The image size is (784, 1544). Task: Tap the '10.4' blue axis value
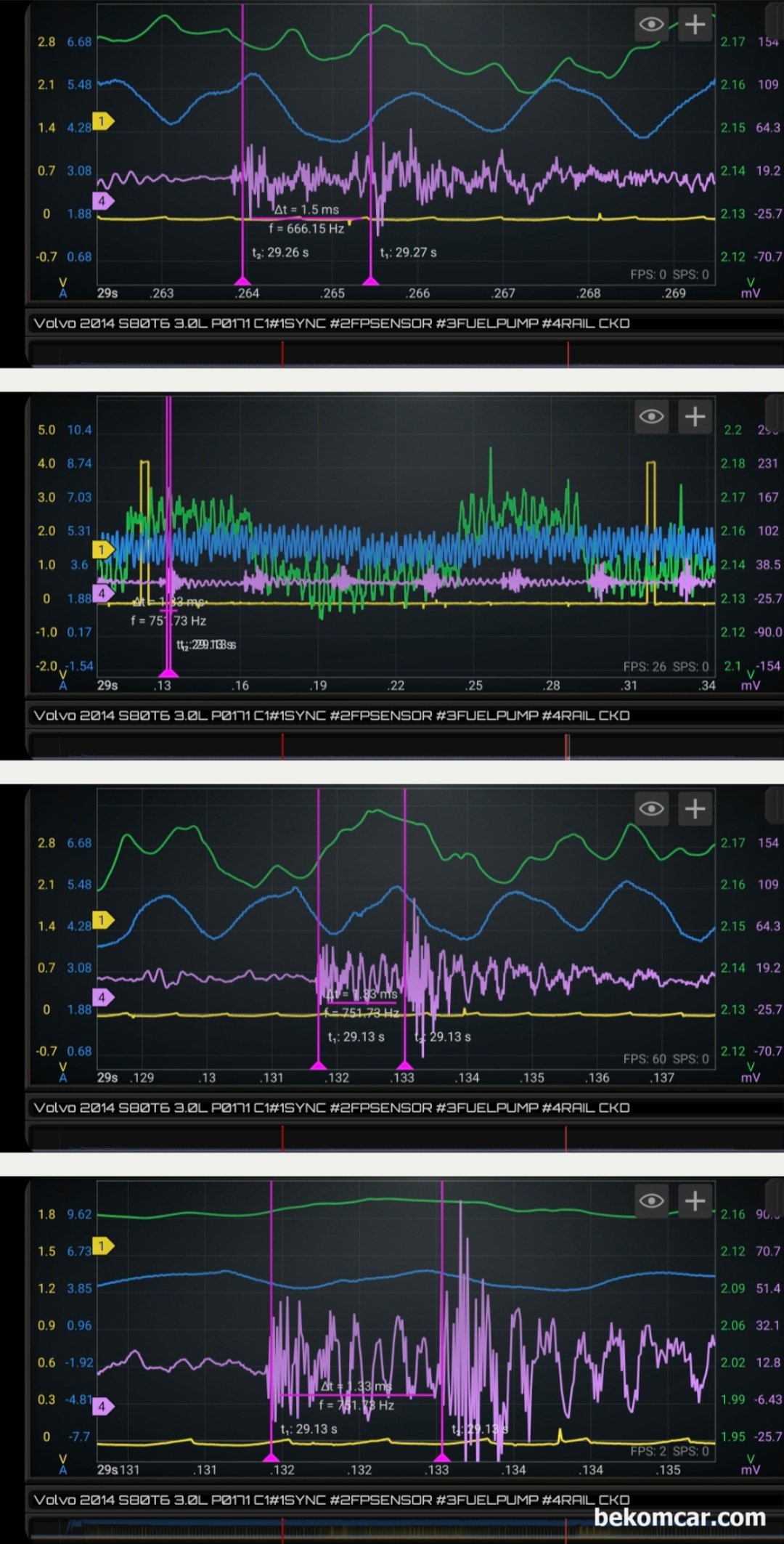pyautogui.click(x=79, y=430)
